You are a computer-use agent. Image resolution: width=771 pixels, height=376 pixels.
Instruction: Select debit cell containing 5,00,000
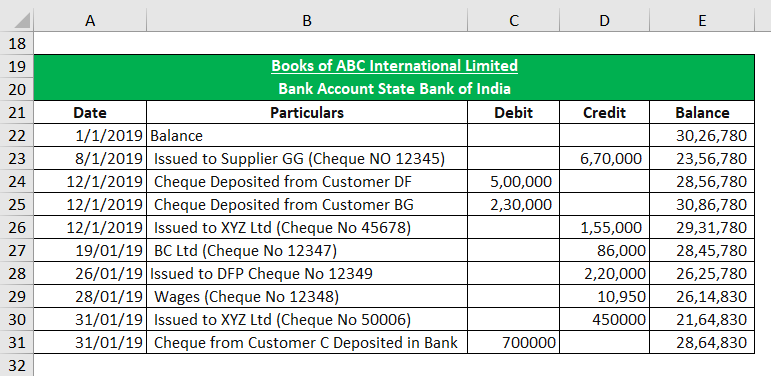513,182
